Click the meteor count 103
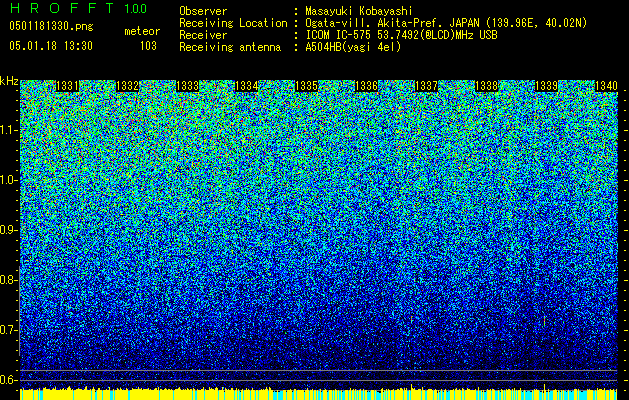This screenshot has height=400, width=629. (148, 46)
